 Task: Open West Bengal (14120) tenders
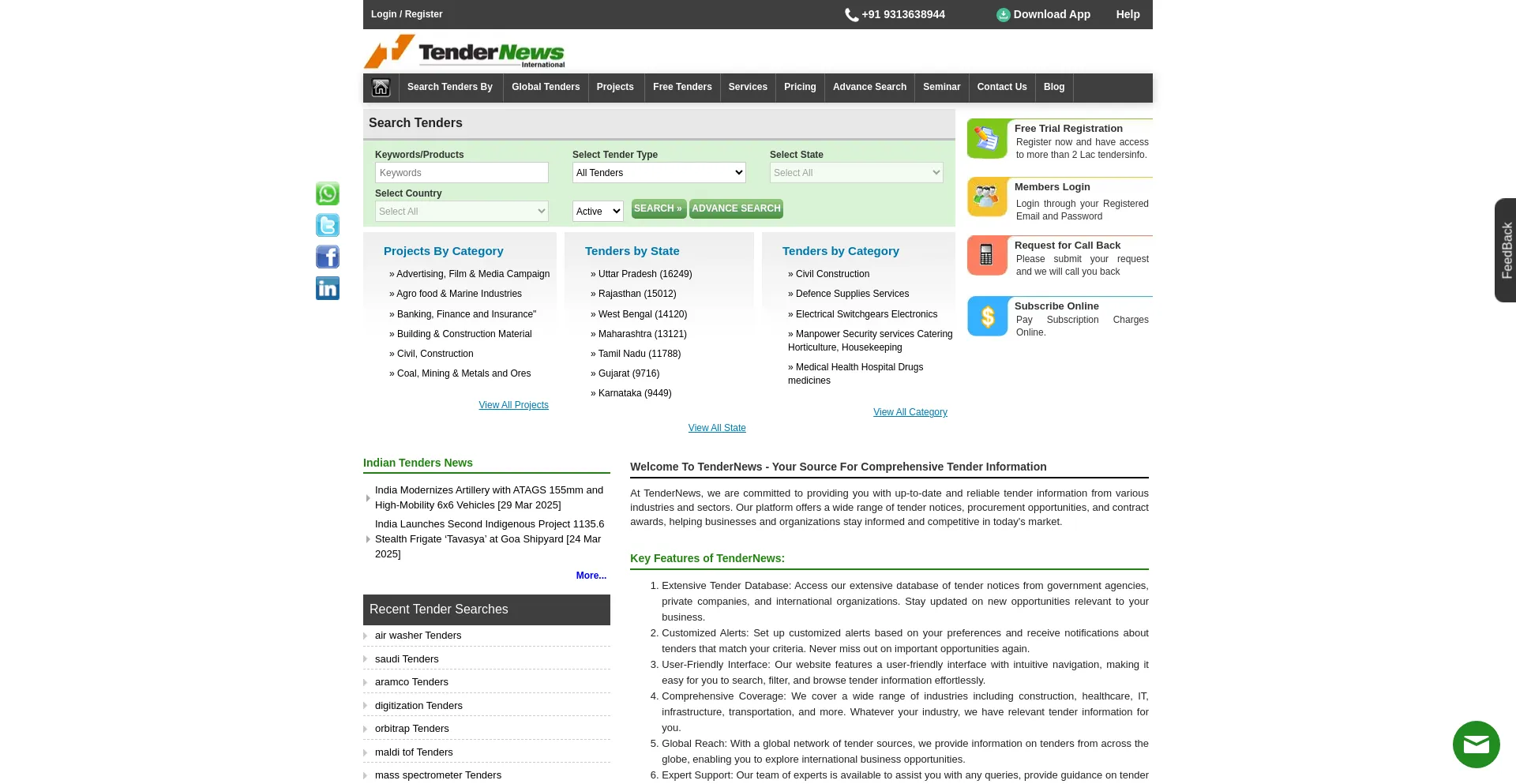[639, 314]
